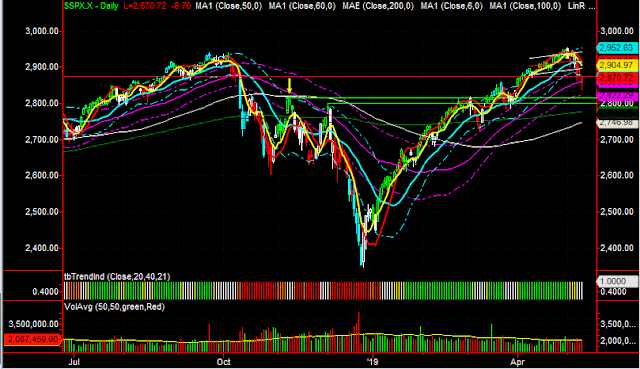Click the VolAvg (50,50,green,Red) label

pyautogui.click(x=114, y=307)
